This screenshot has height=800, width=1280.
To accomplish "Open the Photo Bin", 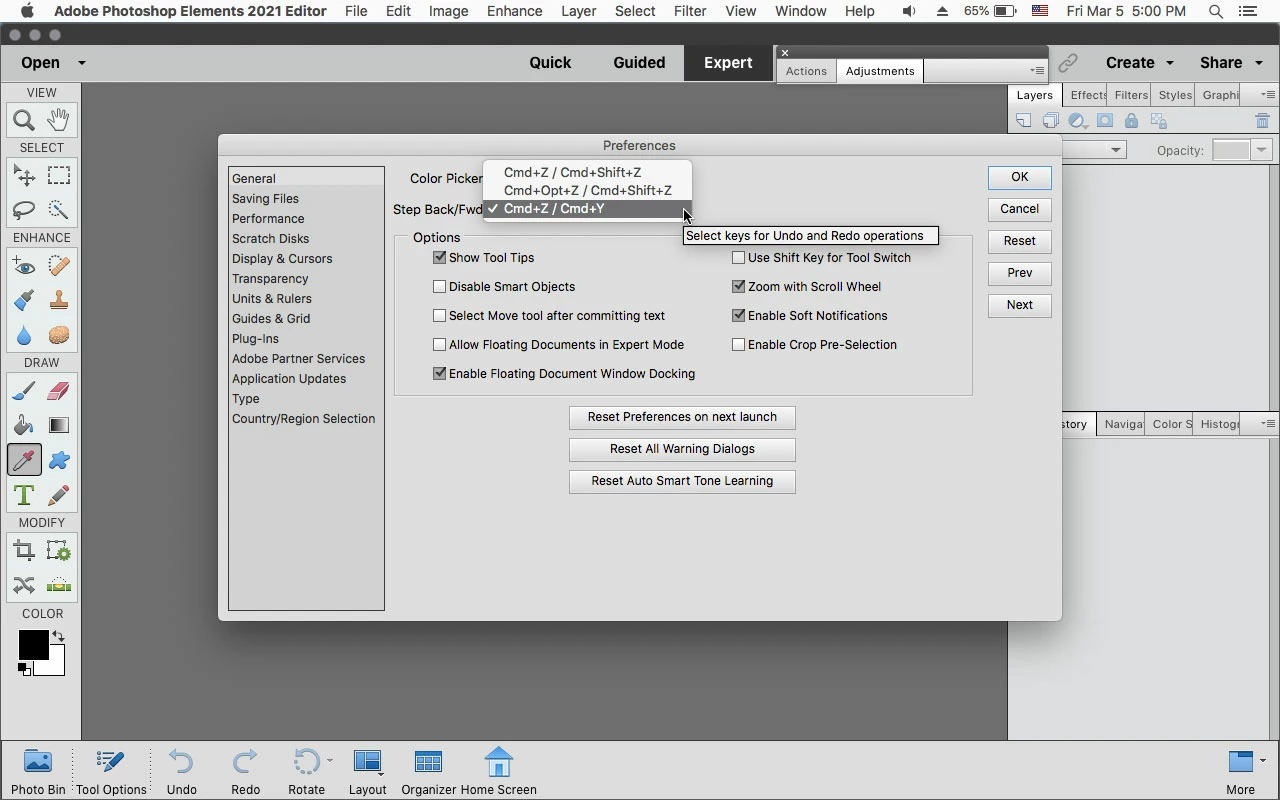I will [38, 772].
